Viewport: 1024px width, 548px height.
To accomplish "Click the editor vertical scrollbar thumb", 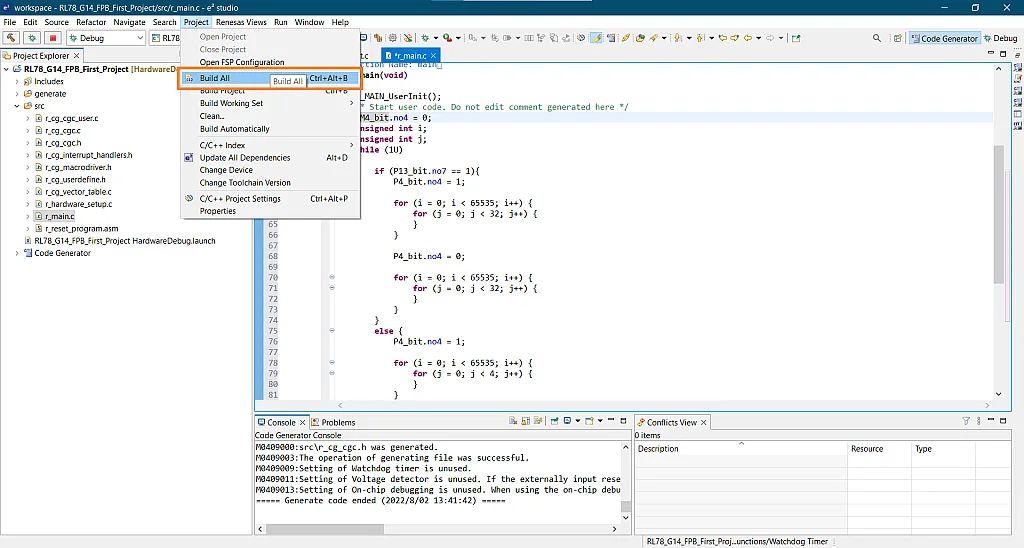I will point(998,214).
